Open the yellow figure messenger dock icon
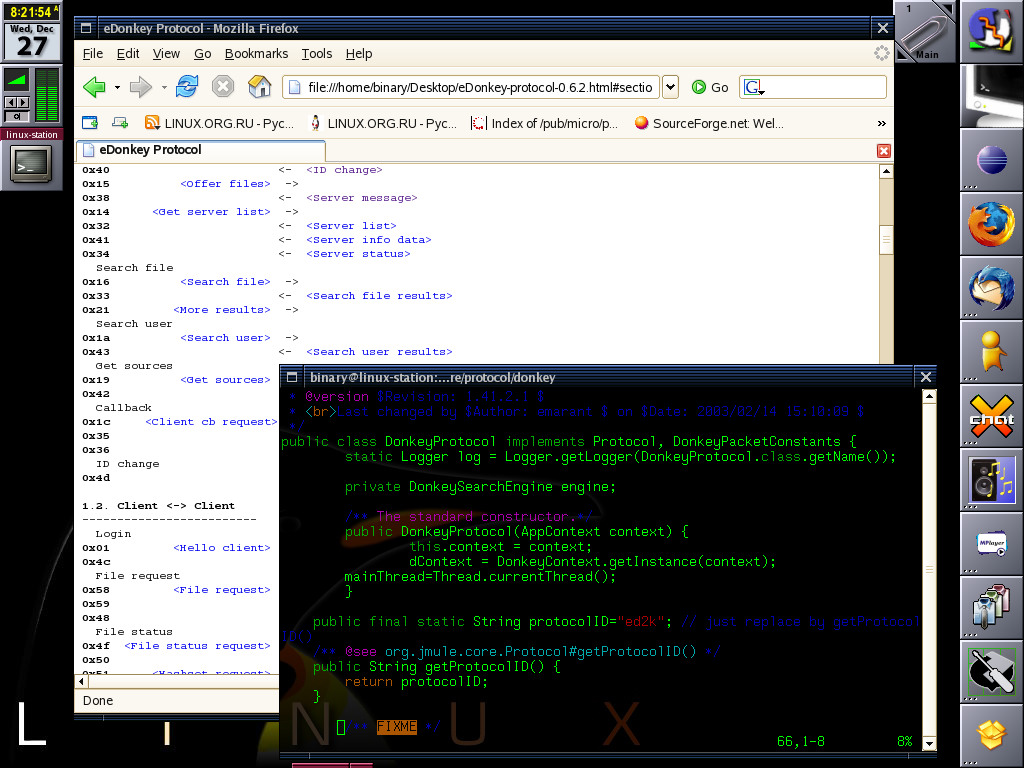Screen dimensions: 1024x768 tap(991, 351)
